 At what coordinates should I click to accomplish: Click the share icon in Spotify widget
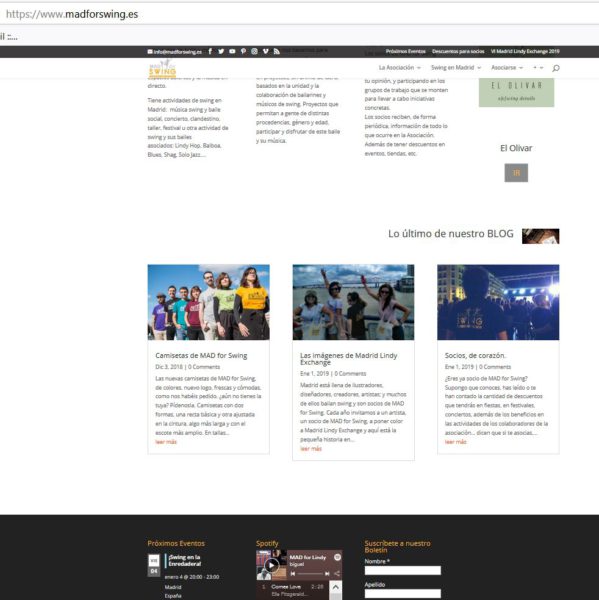337,573
